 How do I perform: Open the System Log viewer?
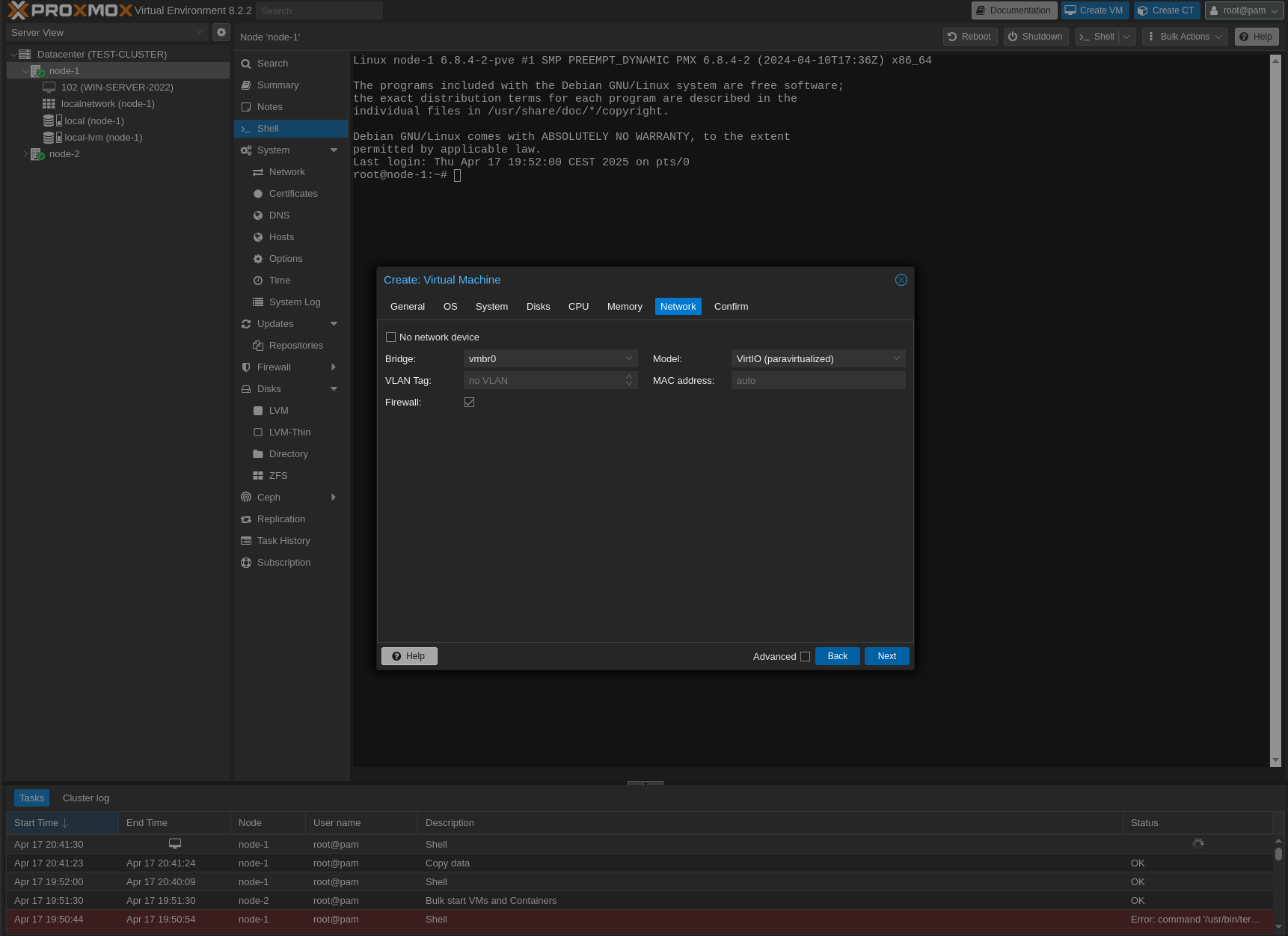tap(295, 302)
